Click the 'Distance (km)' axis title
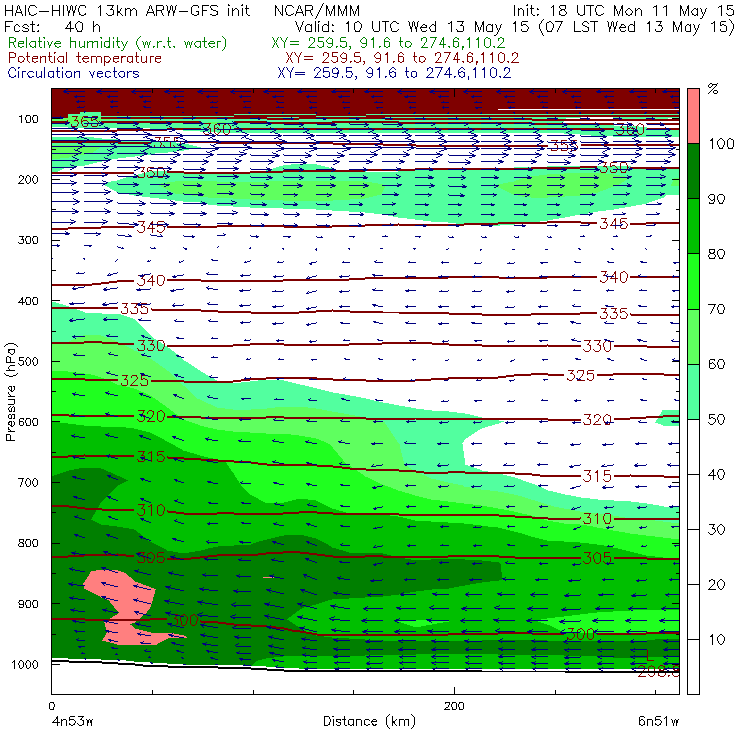 (x=369, y=721)
